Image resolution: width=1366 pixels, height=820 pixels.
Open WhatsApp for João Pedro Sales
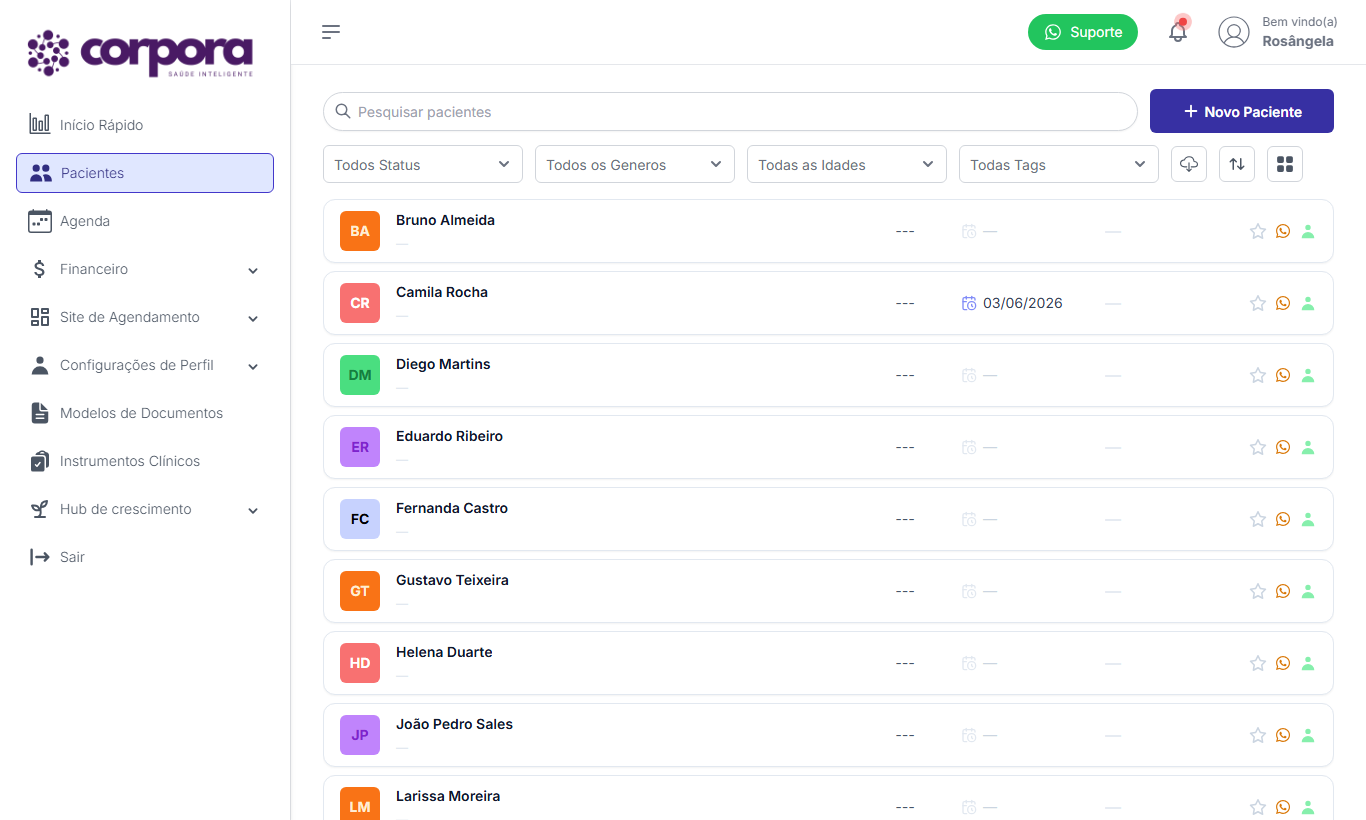click(x=1283, y=735)
